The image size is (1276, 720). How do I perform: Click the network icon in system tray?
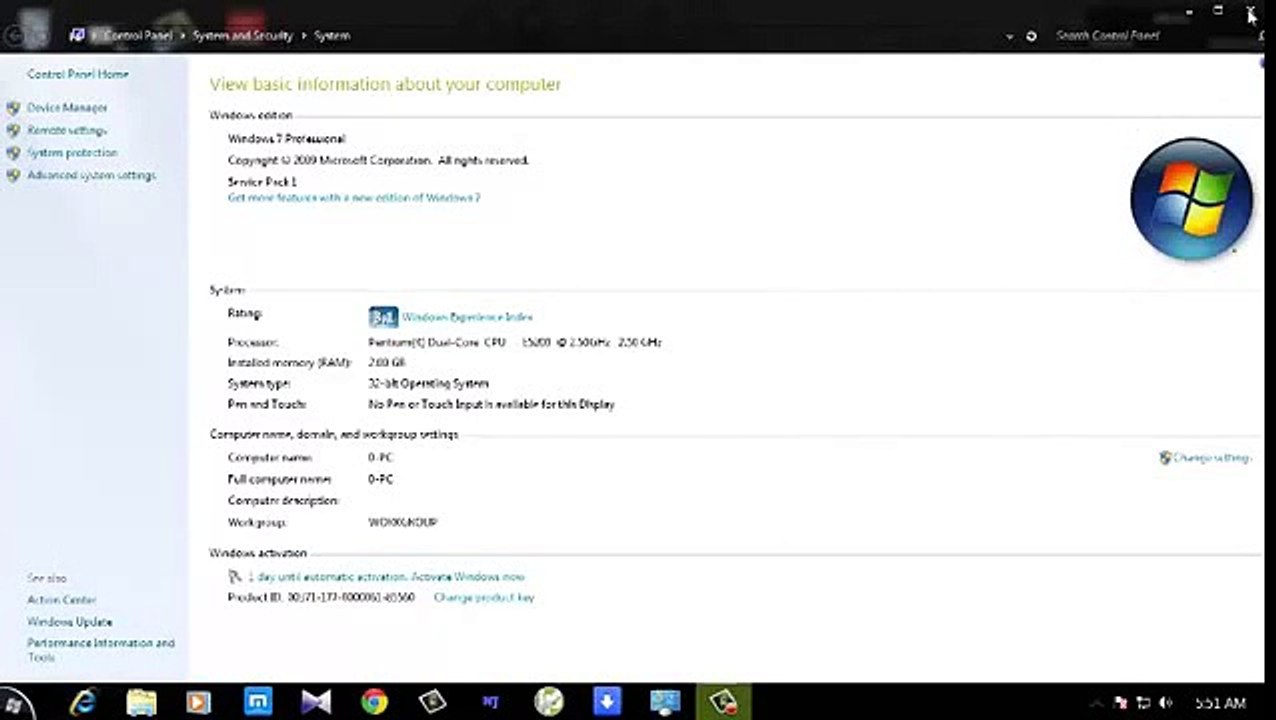(1144, 703)
